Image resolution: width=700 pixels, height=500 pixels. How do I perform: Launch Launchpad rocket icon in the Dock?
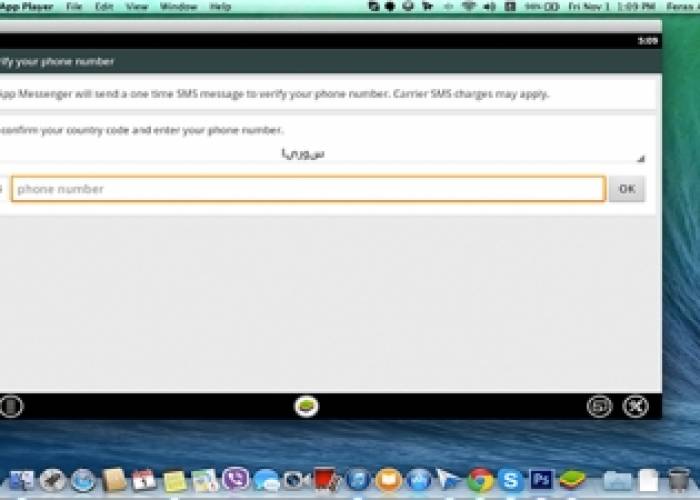pos(53,481)
